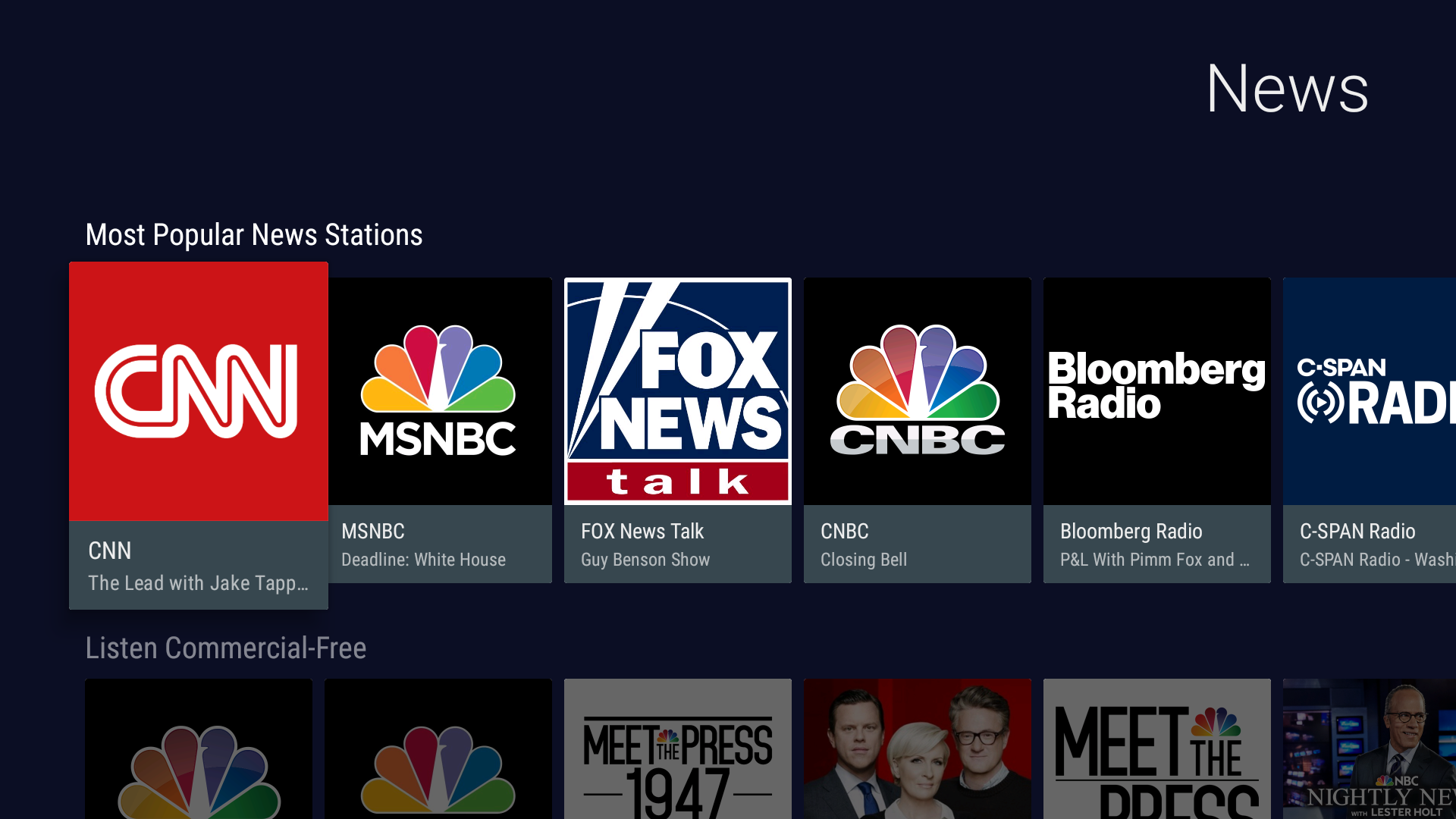
Task: Open the MSNBC station logo
Action: (438, 391)
